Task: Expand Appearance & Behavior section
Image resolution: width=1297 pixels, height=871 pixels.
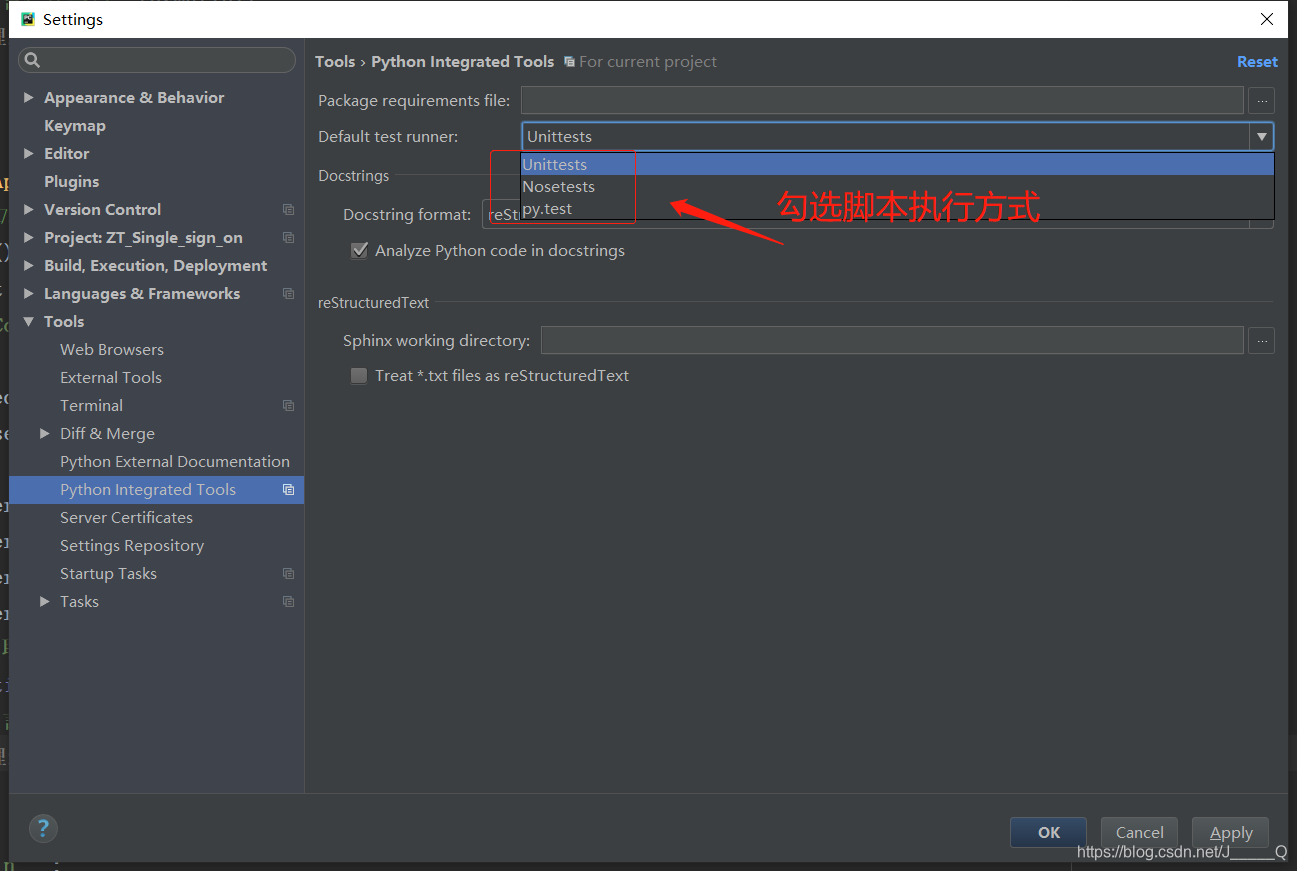Action: point(29,98)
